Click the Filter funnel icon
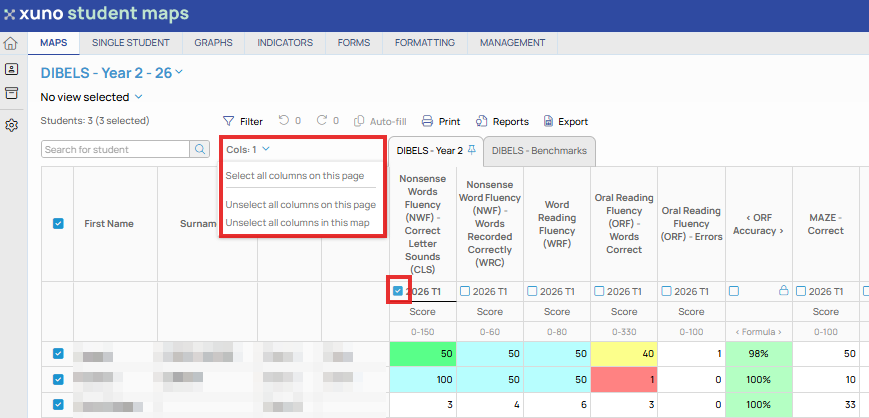The width and height of the screenshot is (869, 418). click(x=228, y=121)
